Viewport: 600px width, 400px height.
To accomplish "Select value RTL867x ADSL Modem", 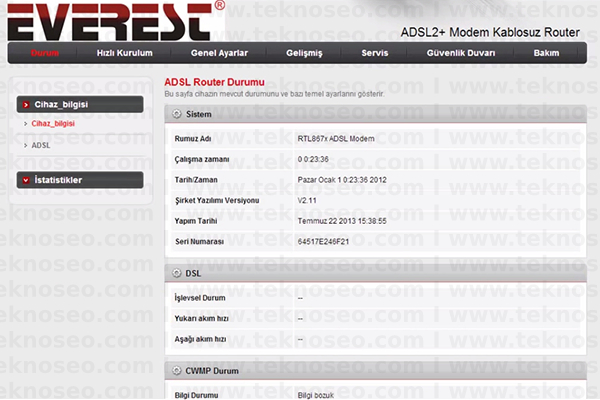I will coord(336,139).
